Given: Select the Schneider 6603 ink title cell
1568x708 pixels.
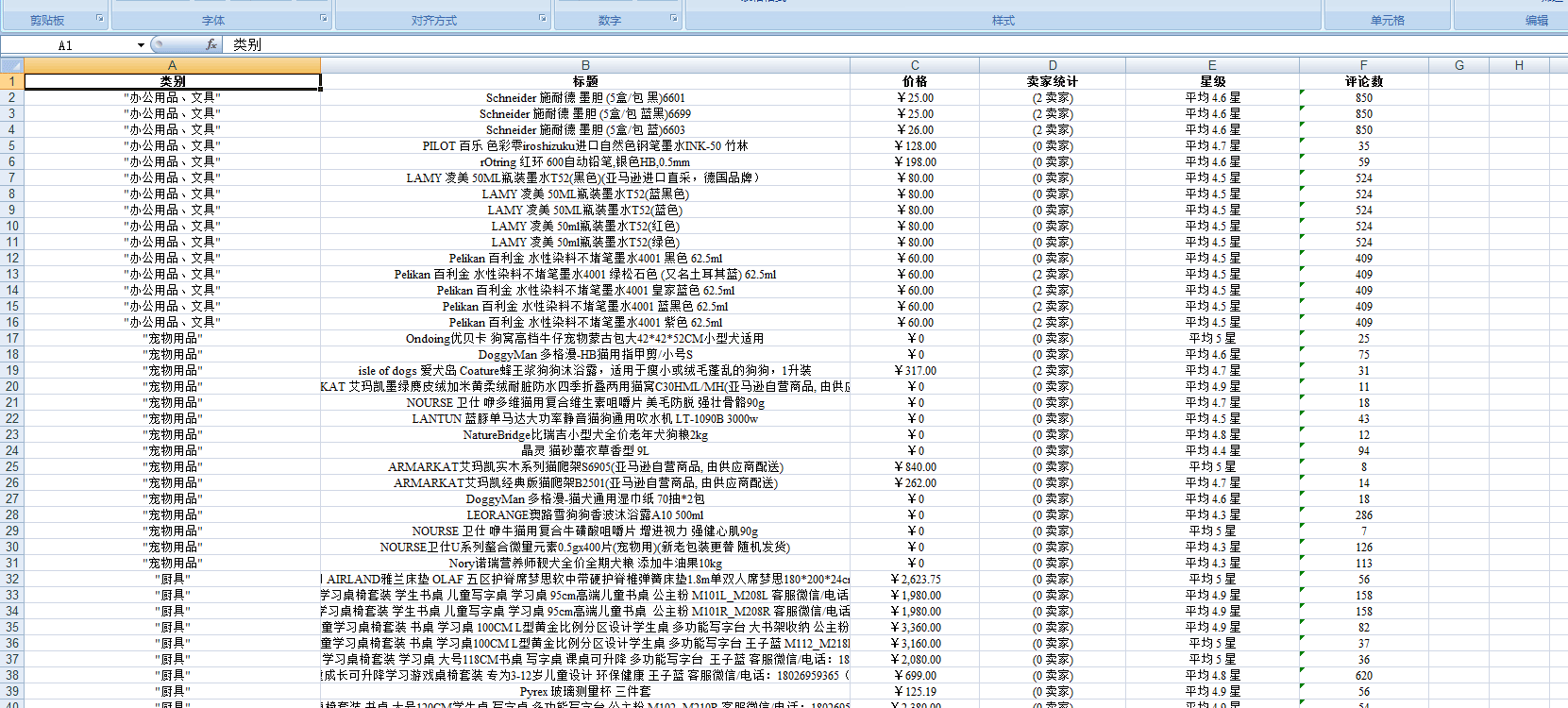Looking at the screenshot, I should click(x=585, y=129).
